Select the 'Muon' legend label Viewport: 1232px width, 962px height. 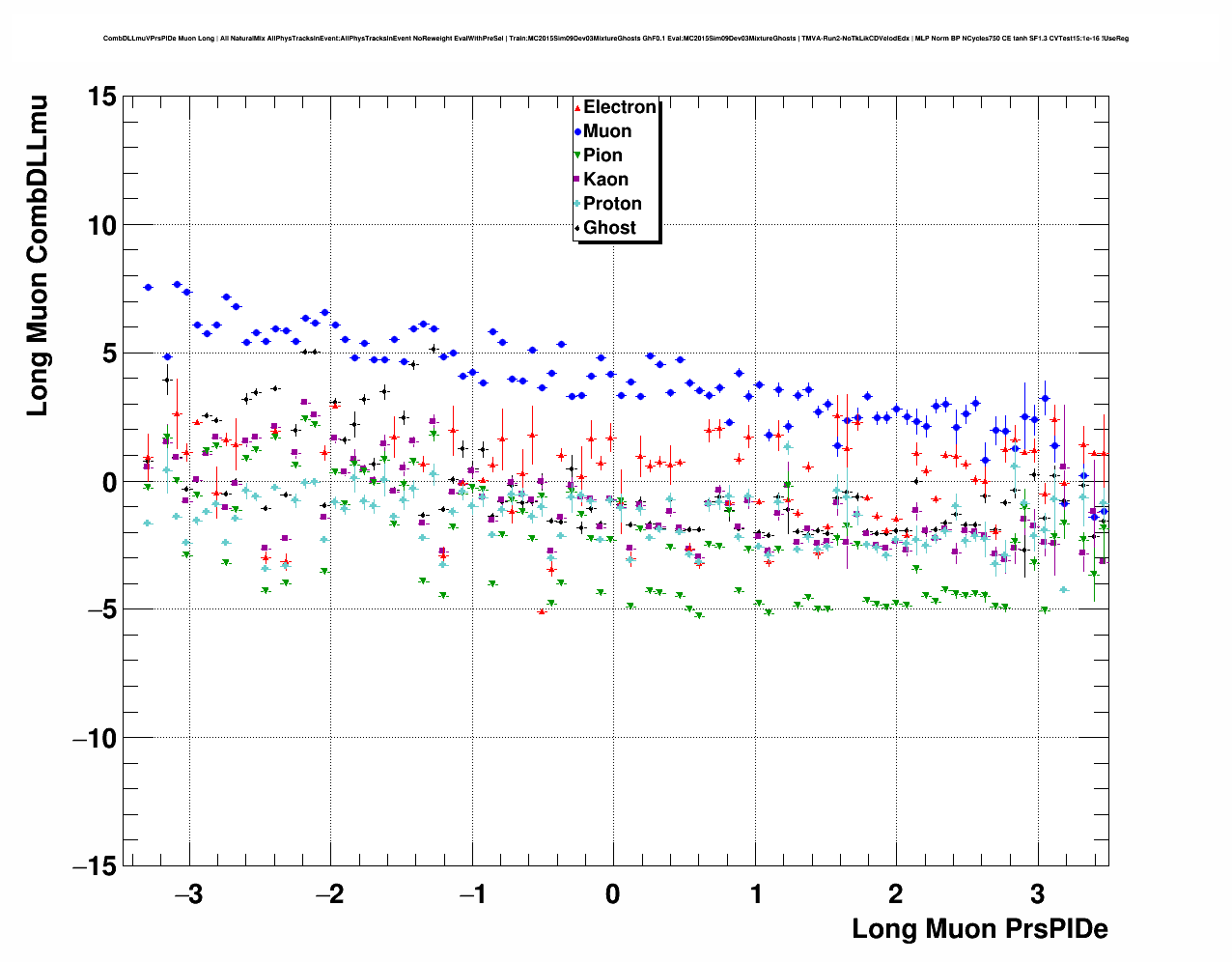[x=607, y=131]
